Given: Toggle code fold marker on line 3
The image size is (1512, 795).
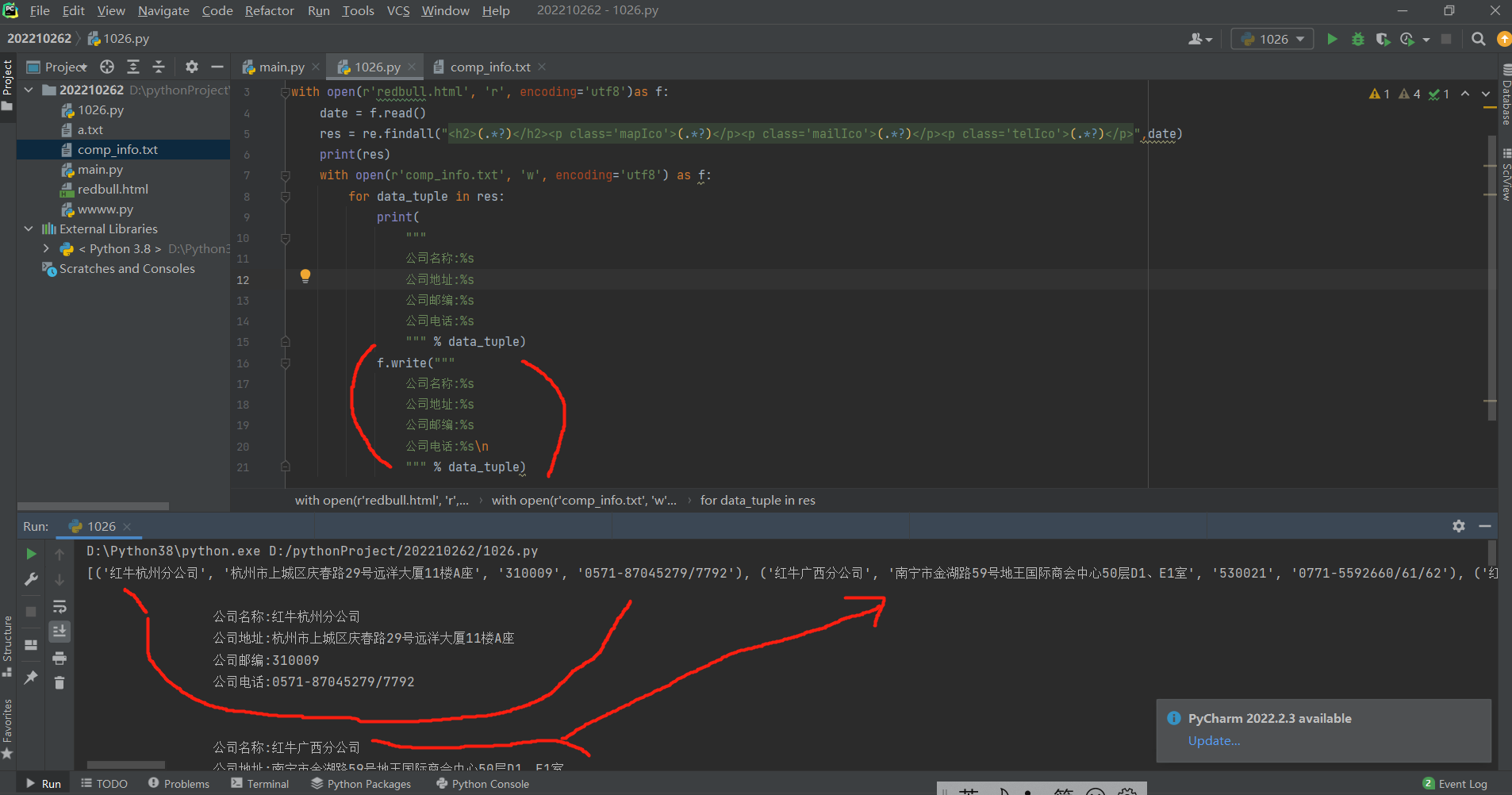Looking at the screenshot, I should coord(286,92).
